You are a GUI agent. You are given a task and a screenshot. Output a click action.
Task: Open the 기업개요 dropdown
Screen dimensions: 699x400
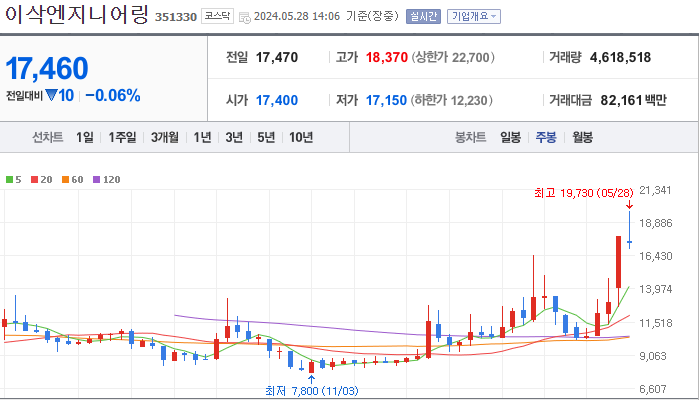coord(473,16)
